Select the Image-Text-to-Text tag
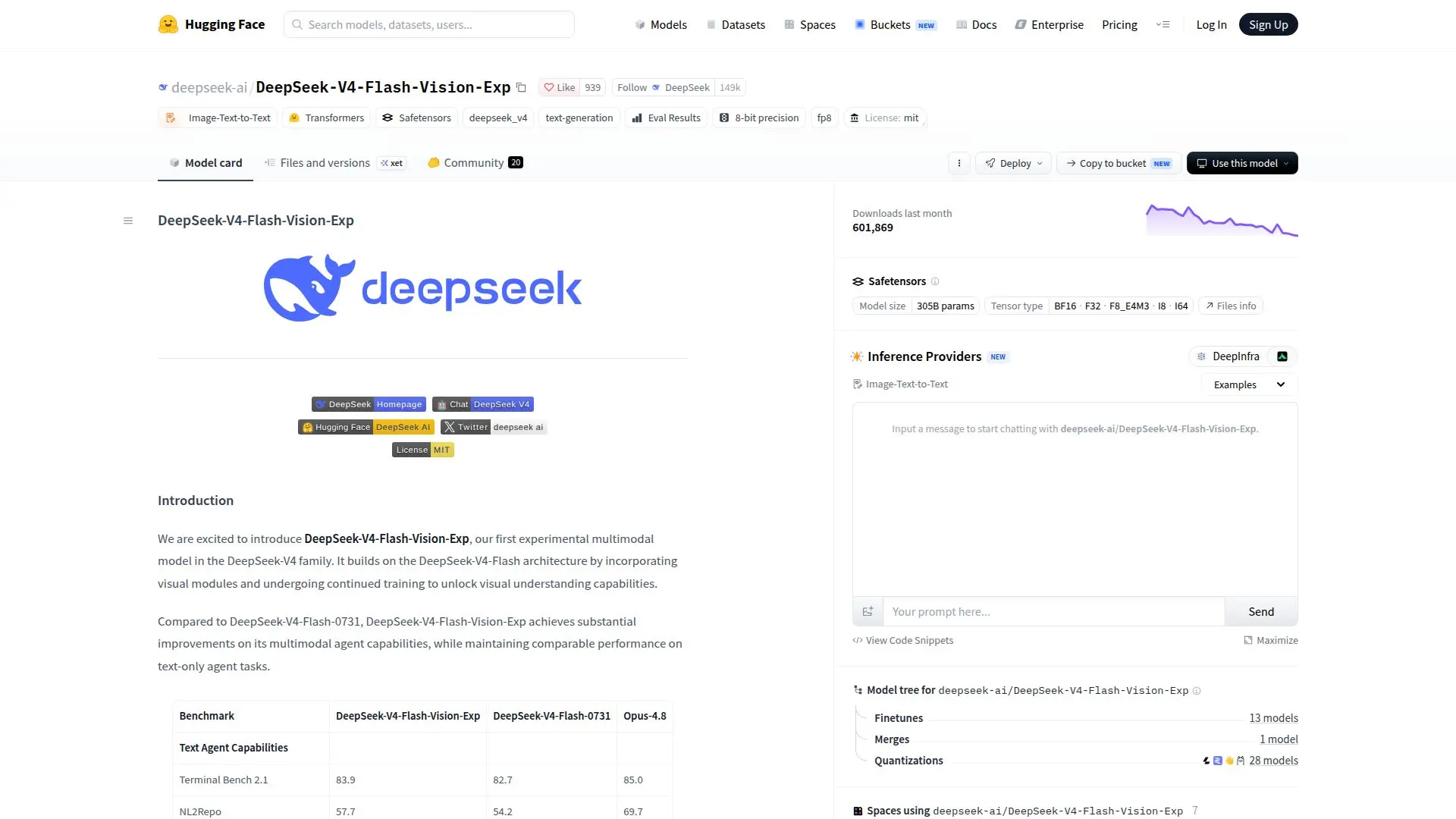The height and width of the screenshot is (819, 1456). click(218, 118)
